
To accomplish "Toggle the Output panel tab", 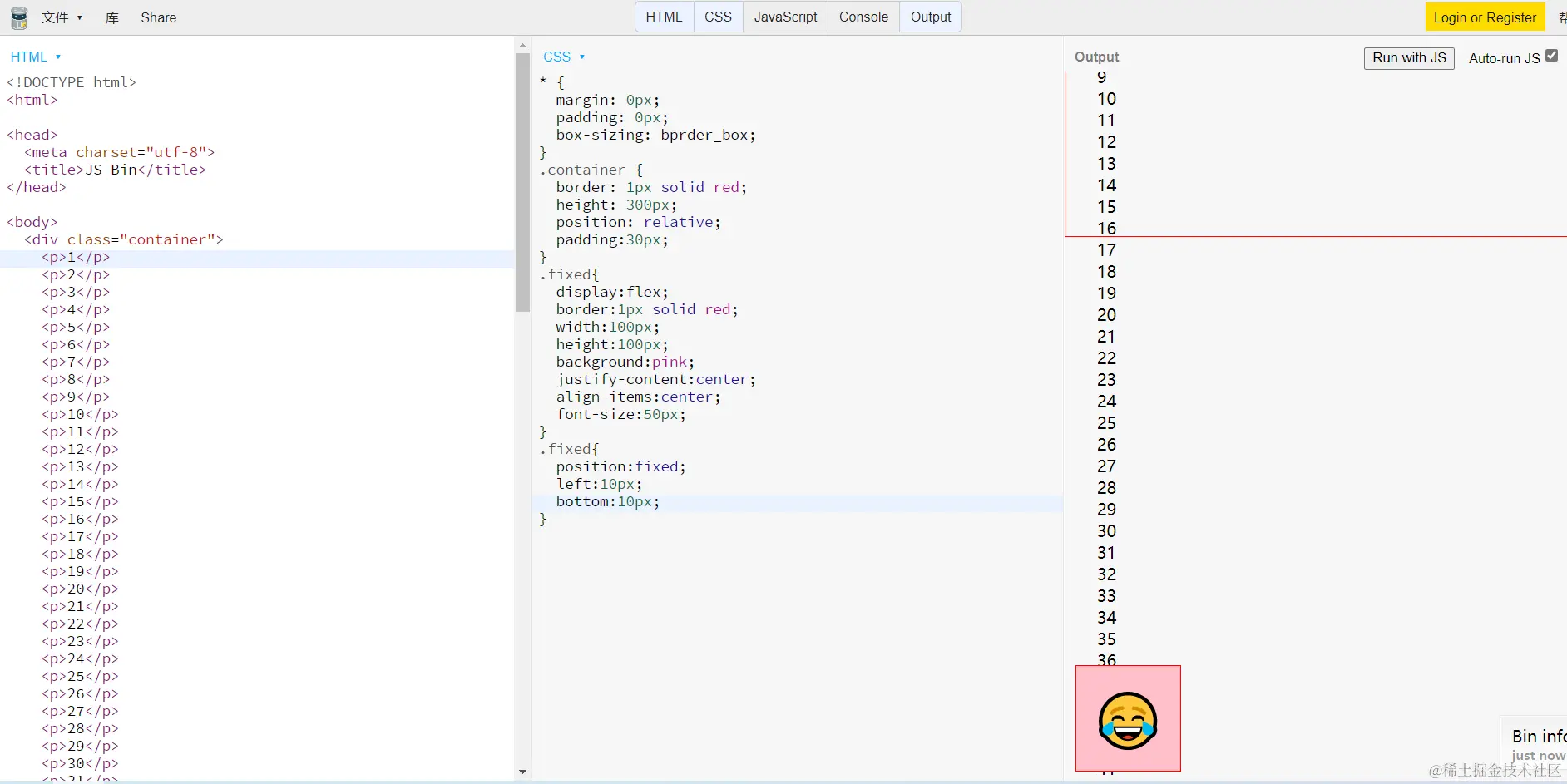I will coord(931,17).
